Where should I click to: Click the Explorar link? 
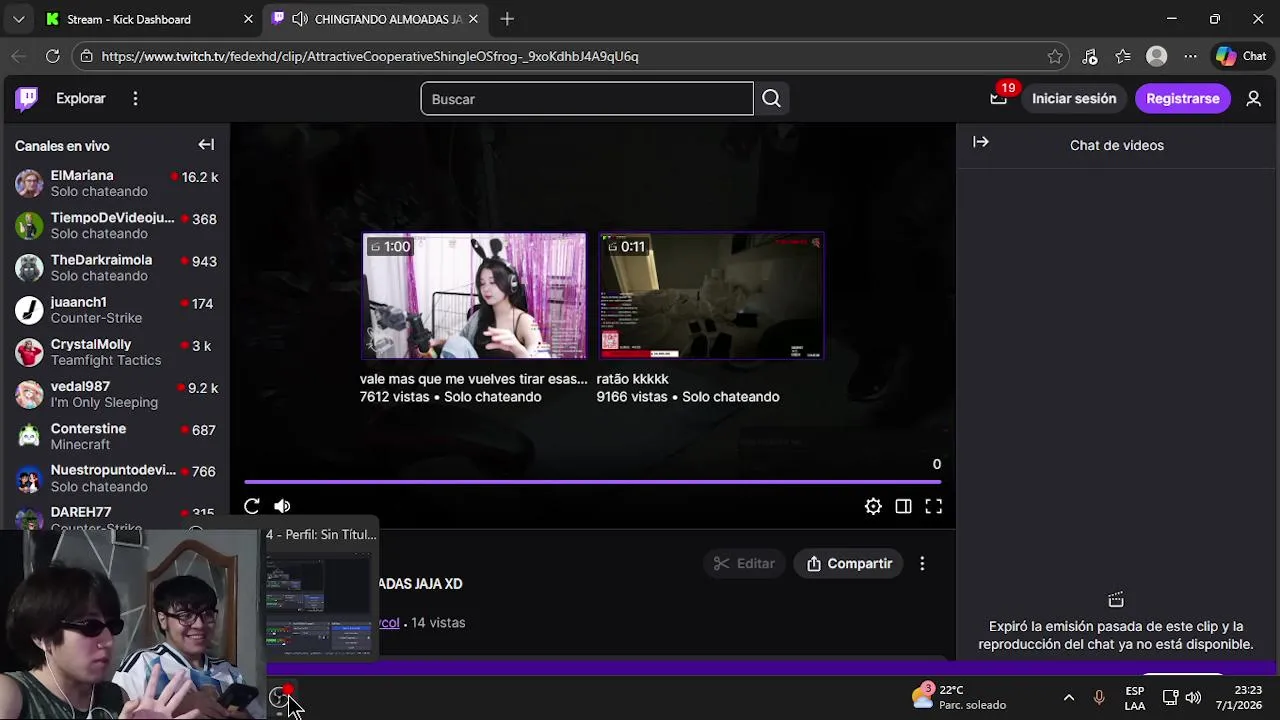81,98
